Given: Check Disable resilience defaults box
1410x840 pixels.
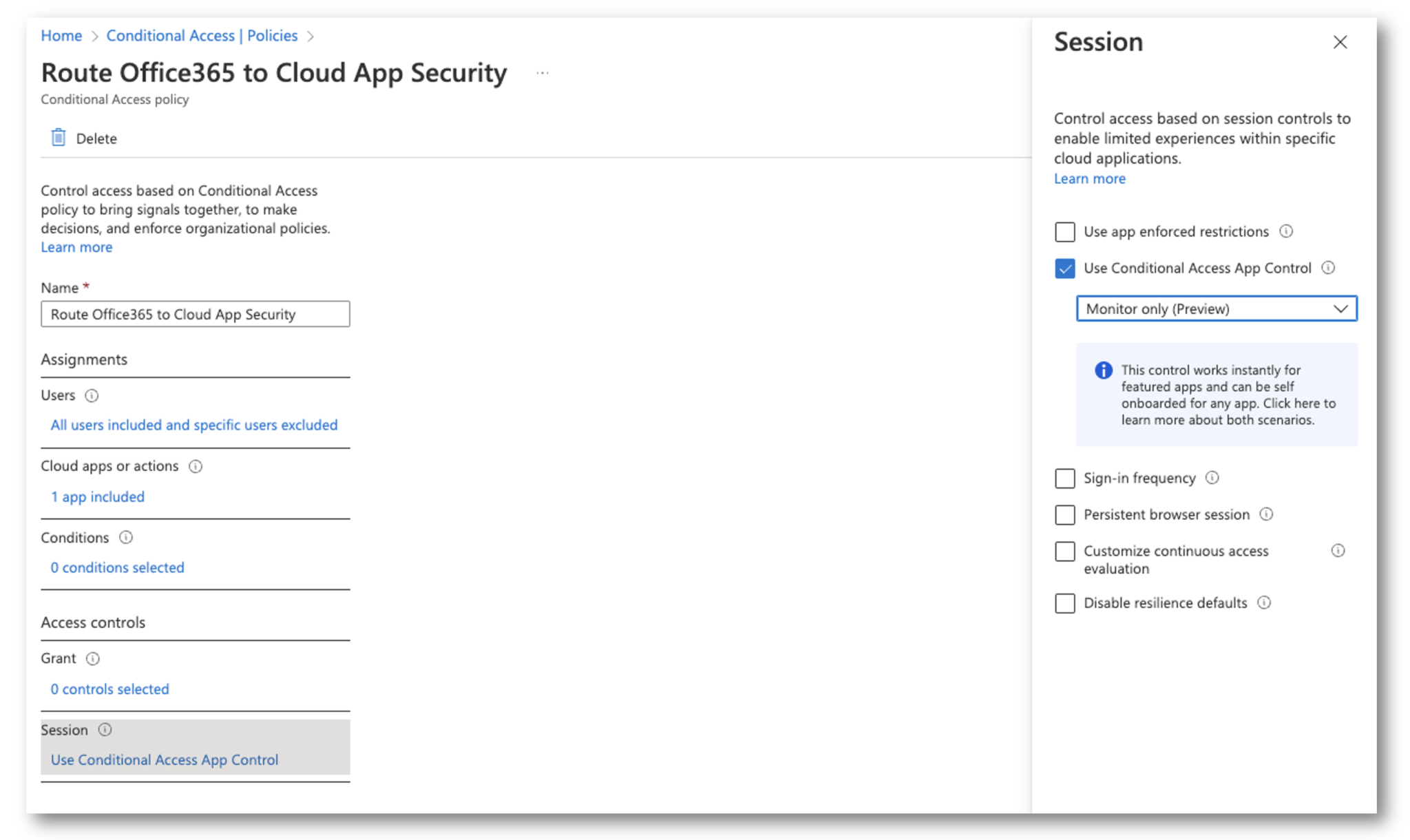Looking at the screenshot, I should click(1065, 603).
